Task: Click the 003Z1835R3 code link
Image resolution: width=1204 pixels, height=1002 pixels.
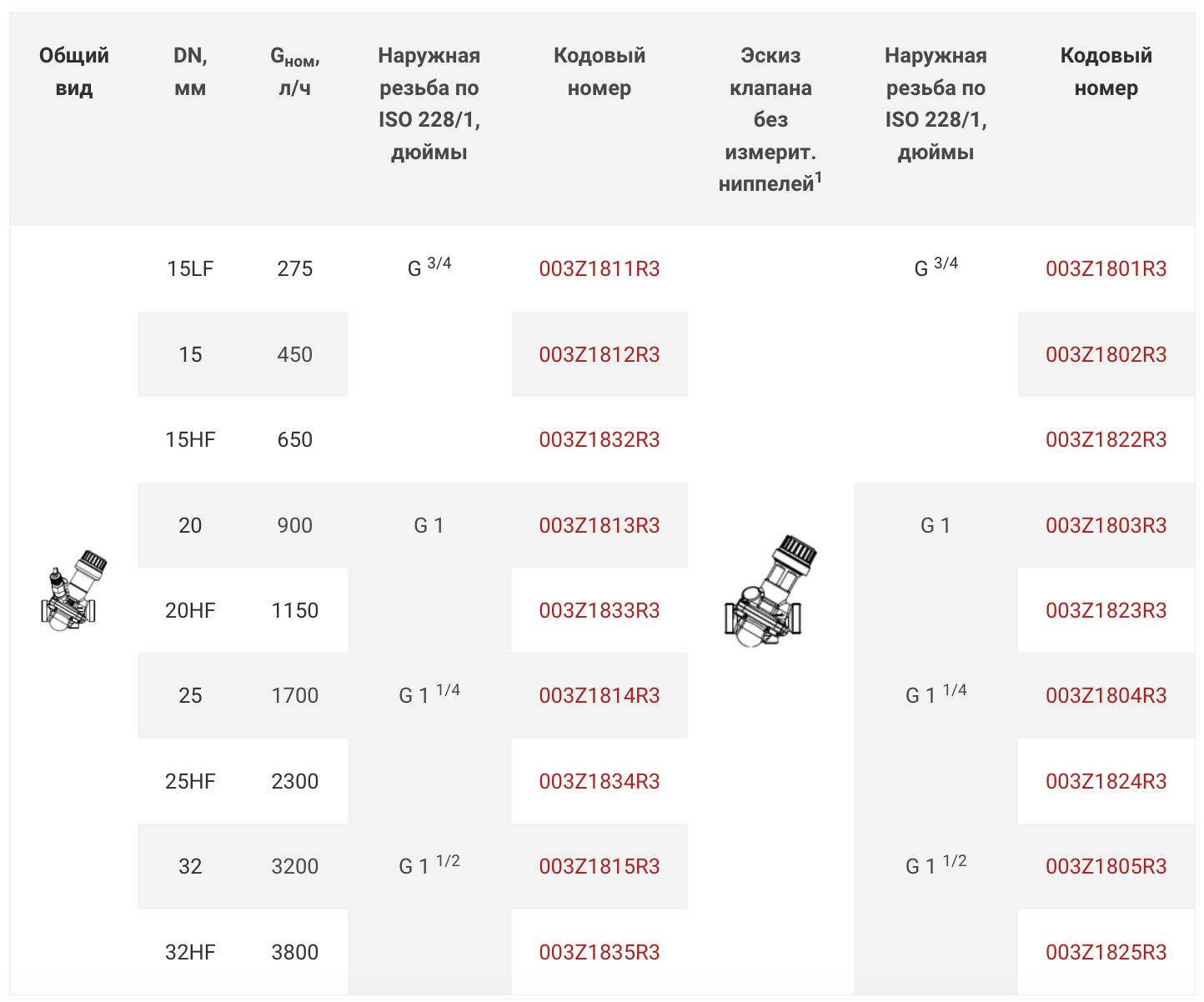Action: click(599, 953)
